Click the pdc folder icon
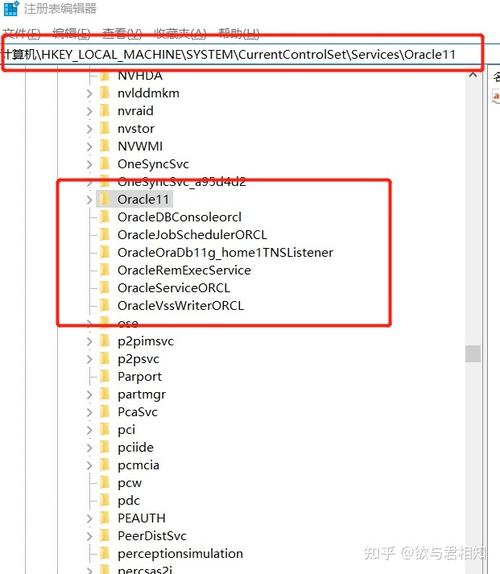The height and width of the screenshot is (574, 500). coord(105,500)
